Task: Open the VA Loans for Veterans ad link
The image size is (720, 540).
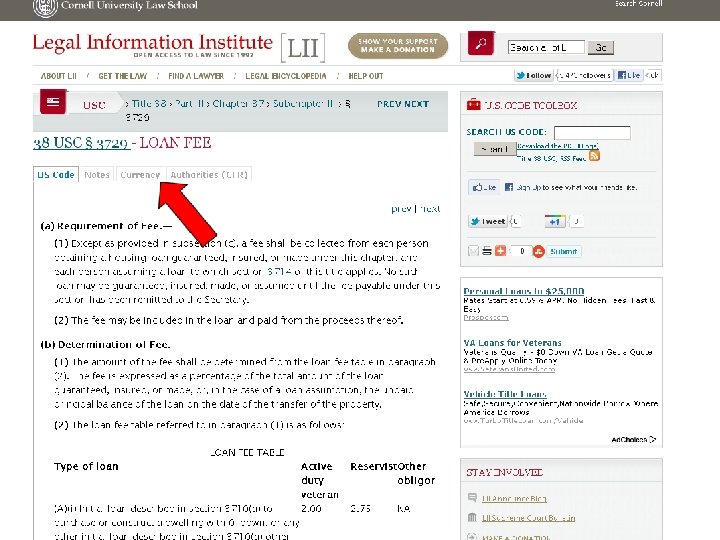Action: point(512,343)
